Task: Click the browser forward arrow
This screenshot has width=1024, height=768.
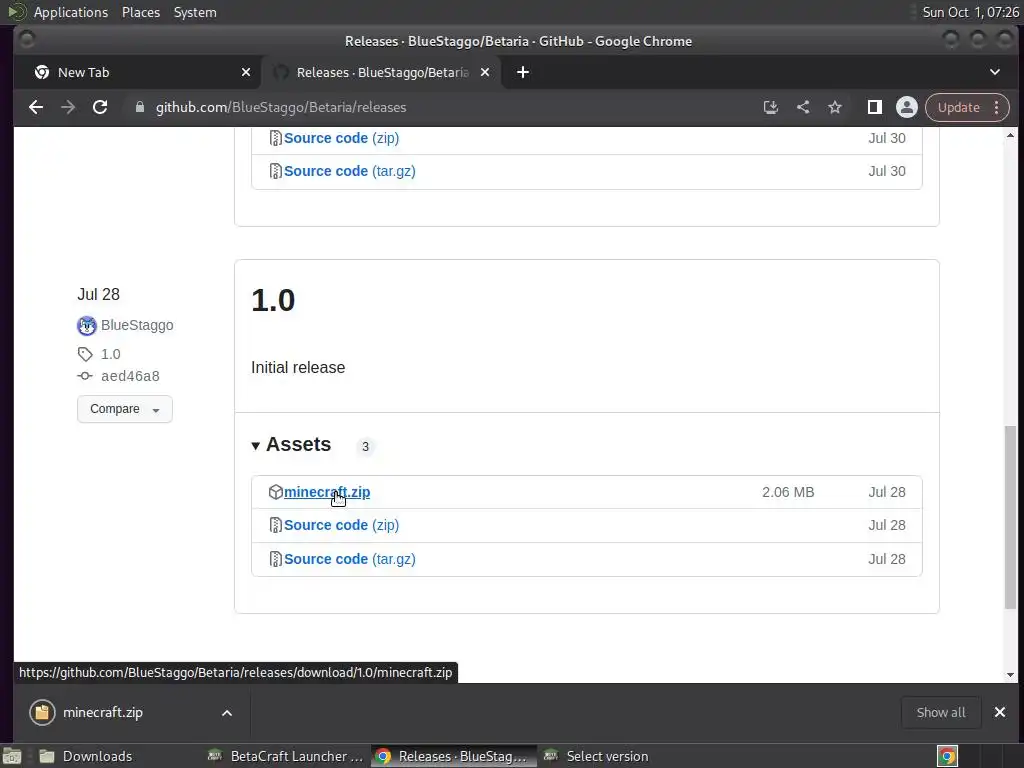Action: (x=68, y=107)
